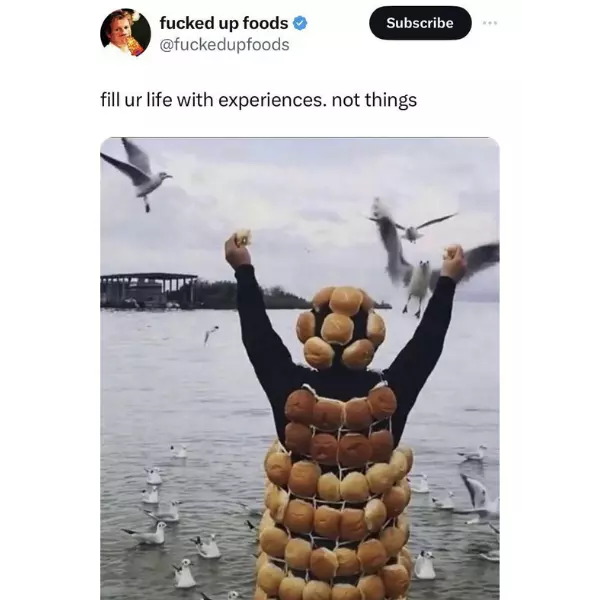600x600 pixels.
Task: Open the three-dot more options menu
Action: coord(490,23)
